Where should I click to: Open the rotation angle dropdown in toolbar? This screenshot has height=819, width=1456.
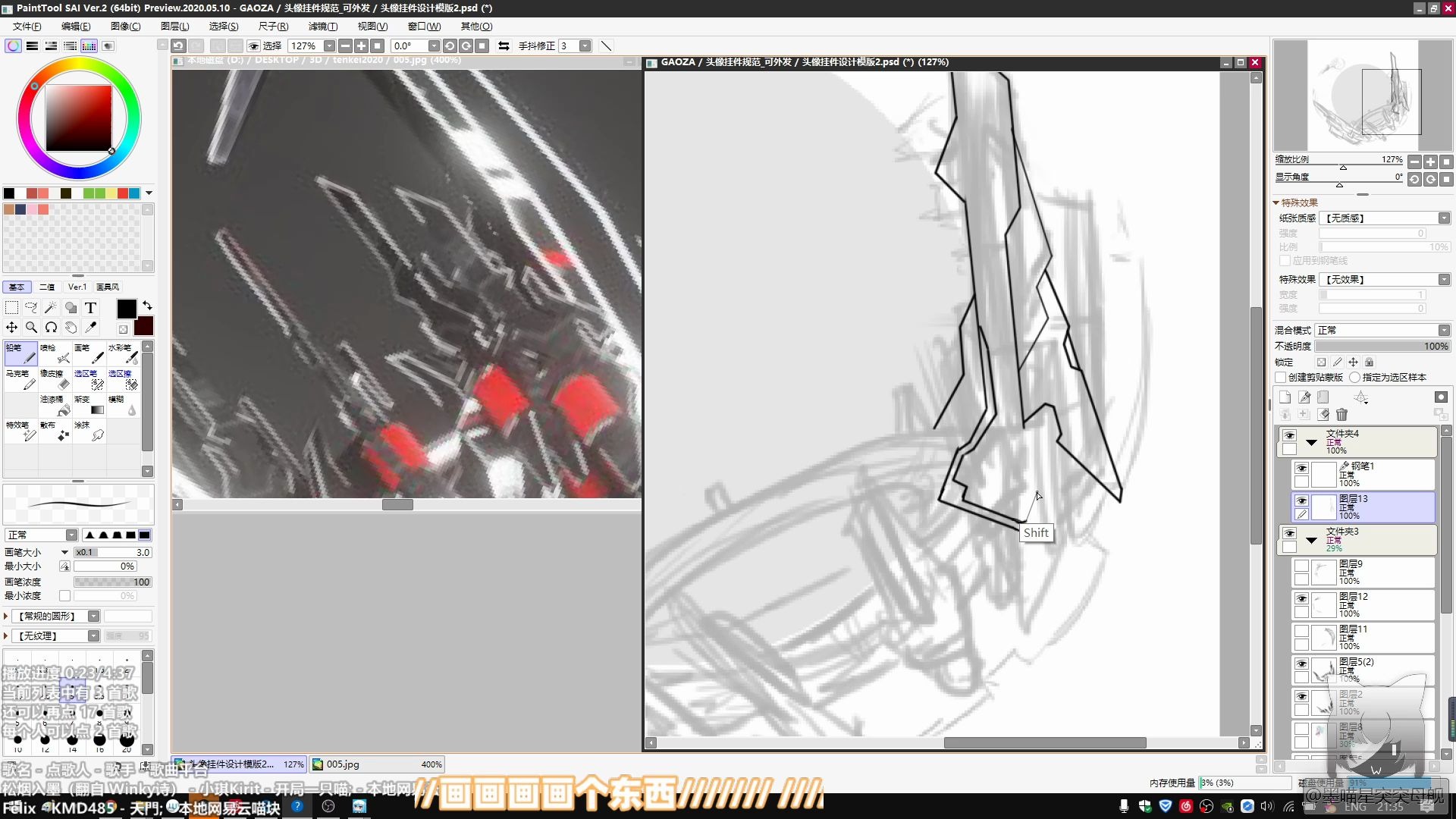tap(434, 45)
